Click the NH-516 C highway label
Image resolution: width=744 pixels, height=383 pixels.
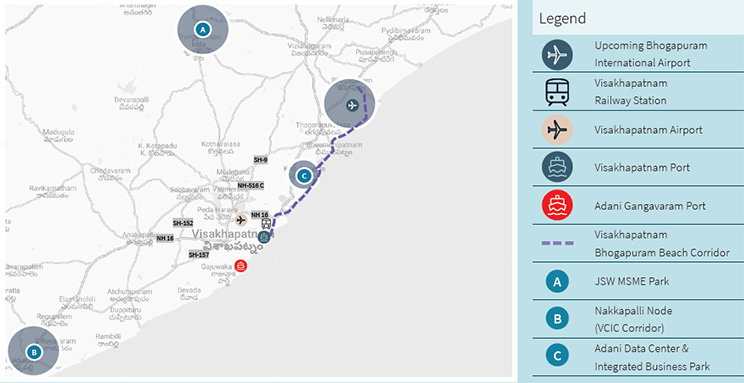coord(251,186)
